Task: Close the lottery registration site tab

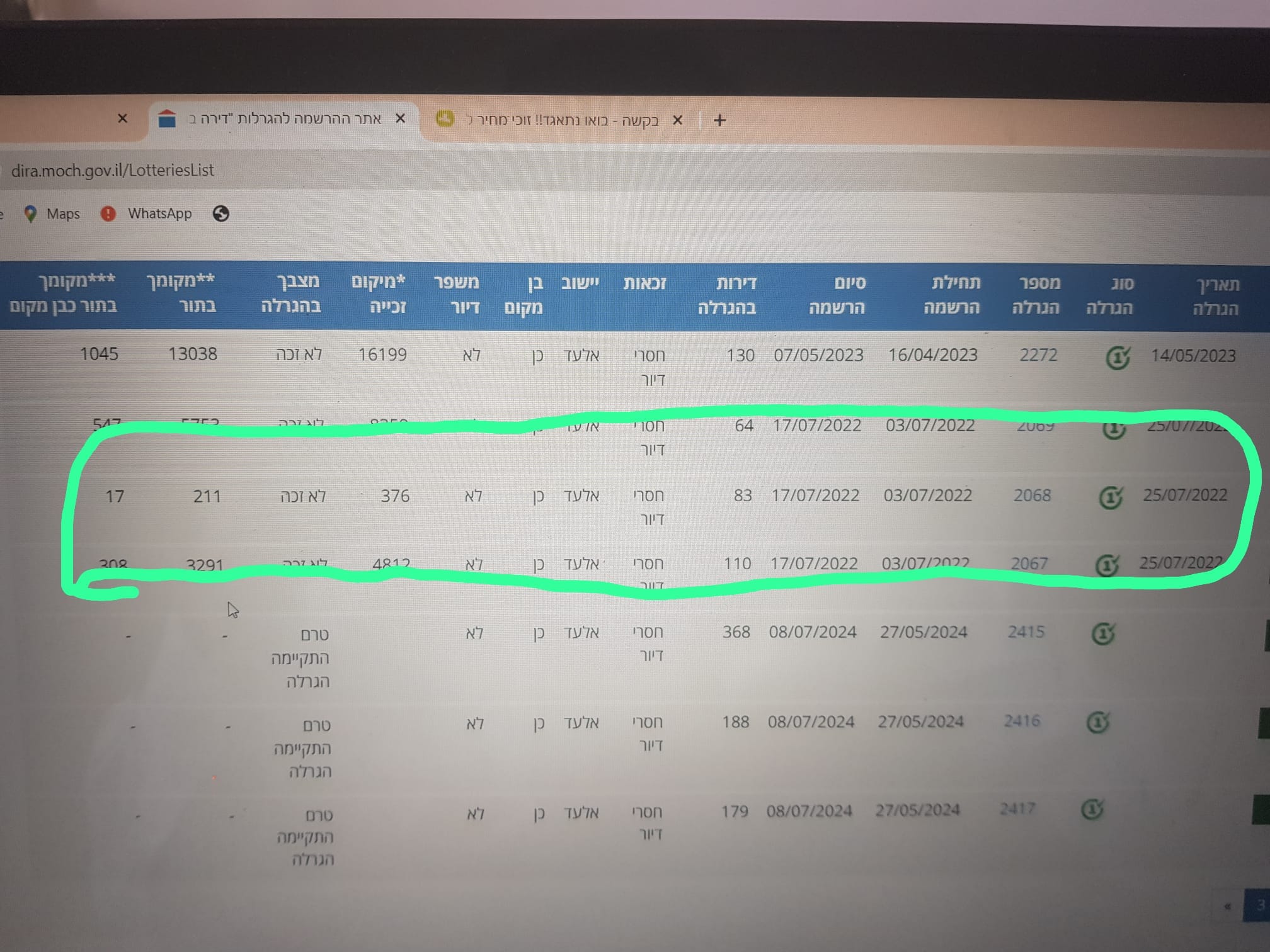Action: (400, 118)
